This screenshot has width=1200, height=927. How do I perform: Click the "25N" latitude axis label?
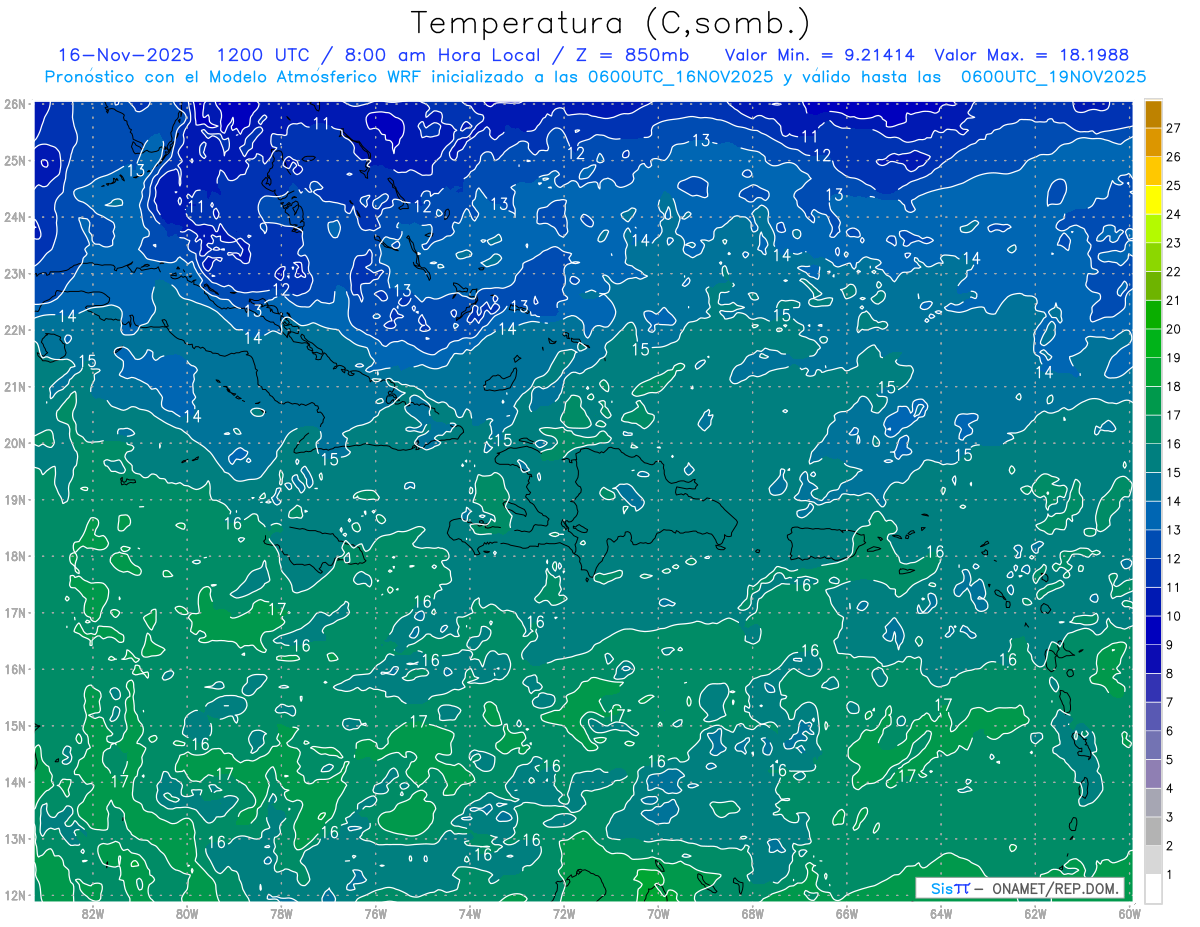tap(15, 160)
